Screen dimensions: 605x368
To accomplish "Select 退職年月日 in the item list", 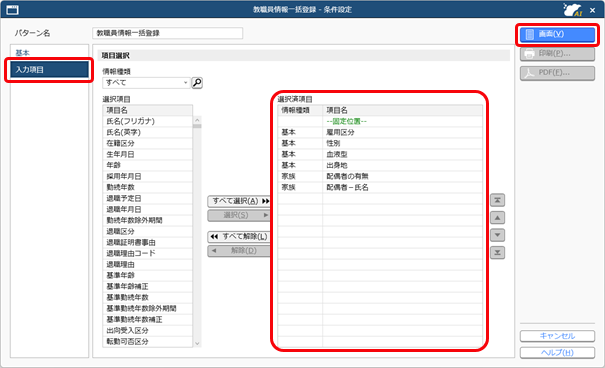I will [147, 209].
